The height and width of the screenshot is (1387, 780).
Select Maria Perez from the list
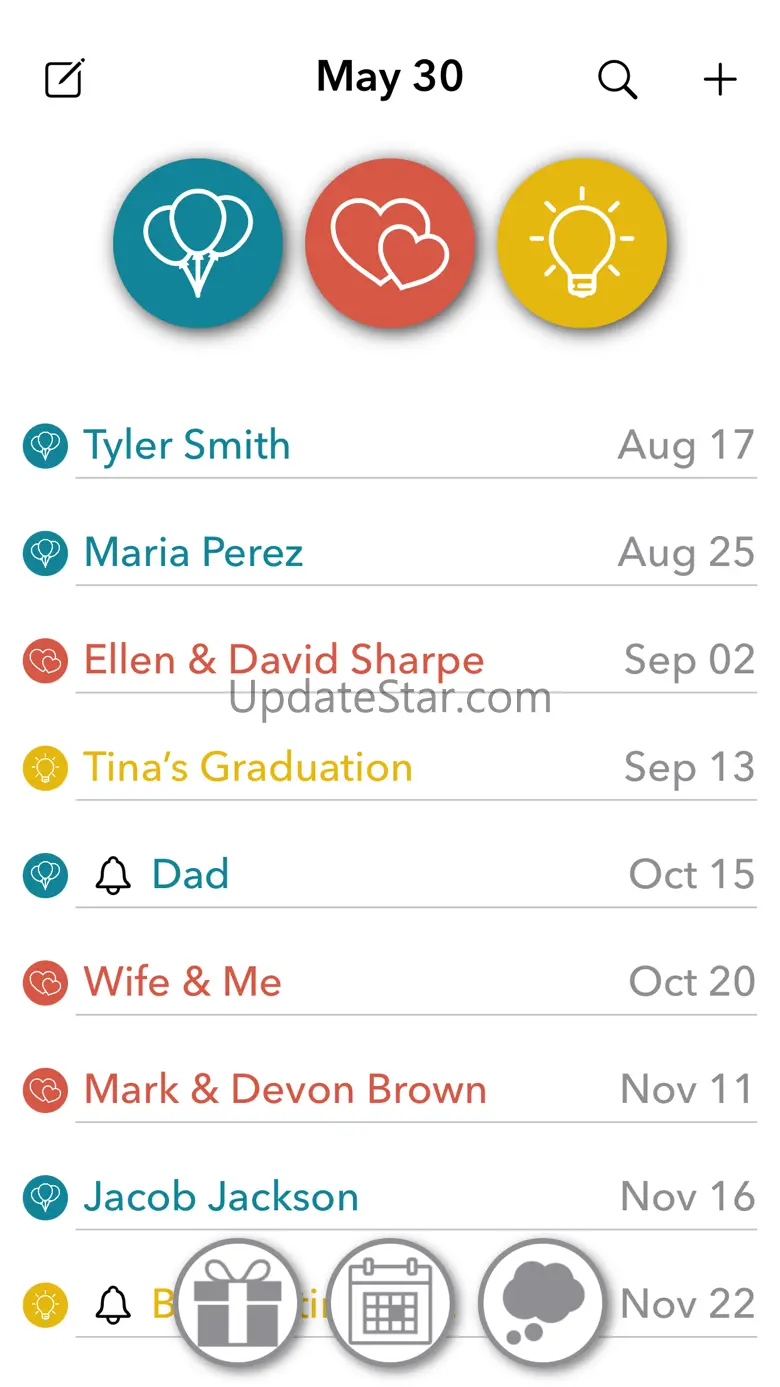coord(193,553)
